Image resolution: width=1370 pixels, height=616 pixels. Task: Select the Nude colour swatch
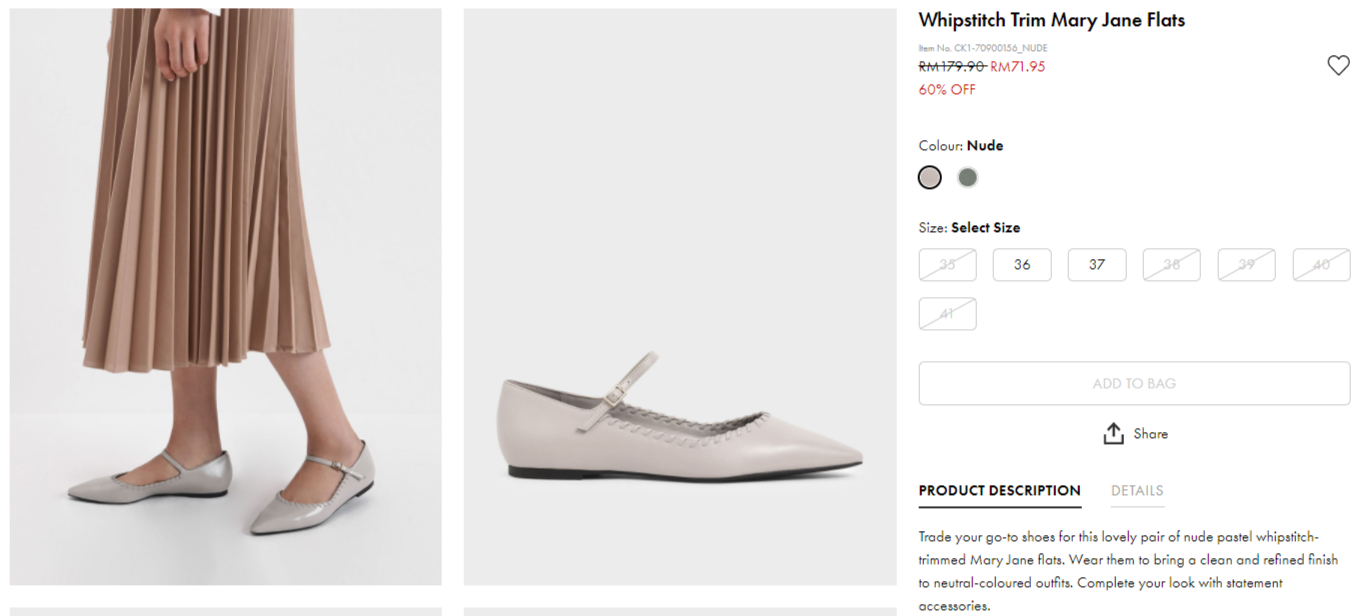[930, 178]
